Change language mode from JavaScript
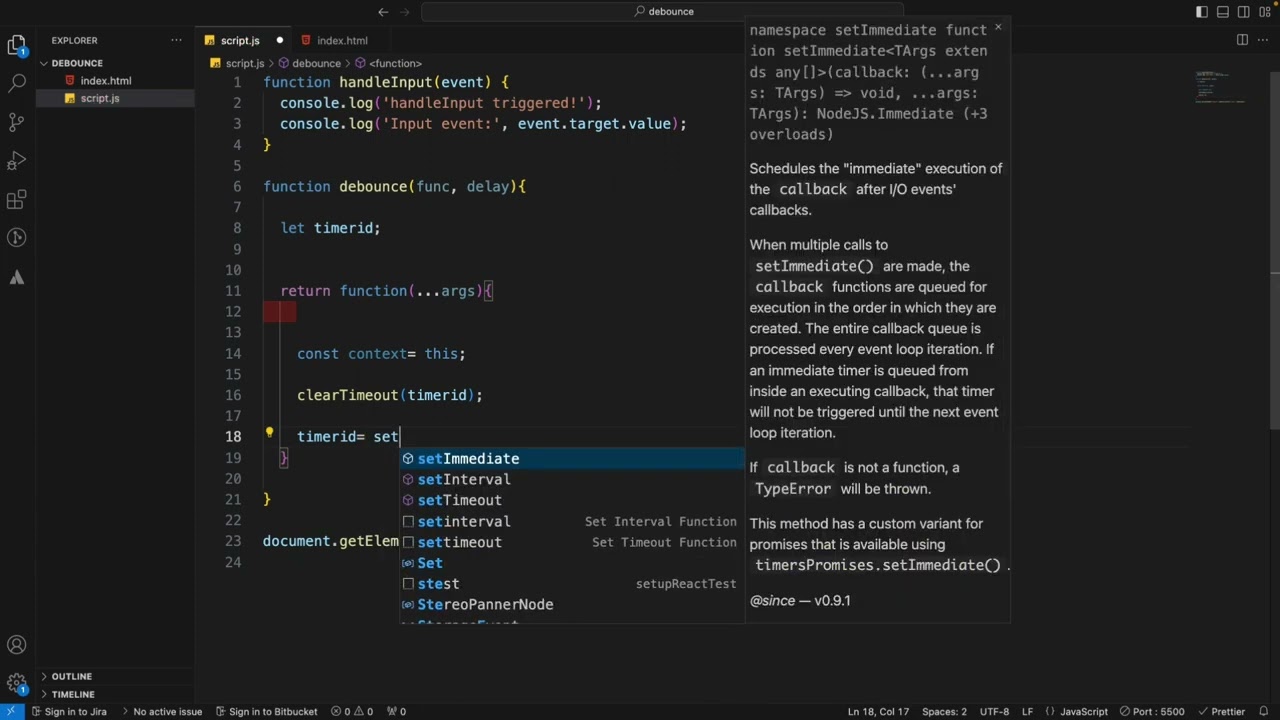This screenshot has width=1280, height=720. [1084, 711]
